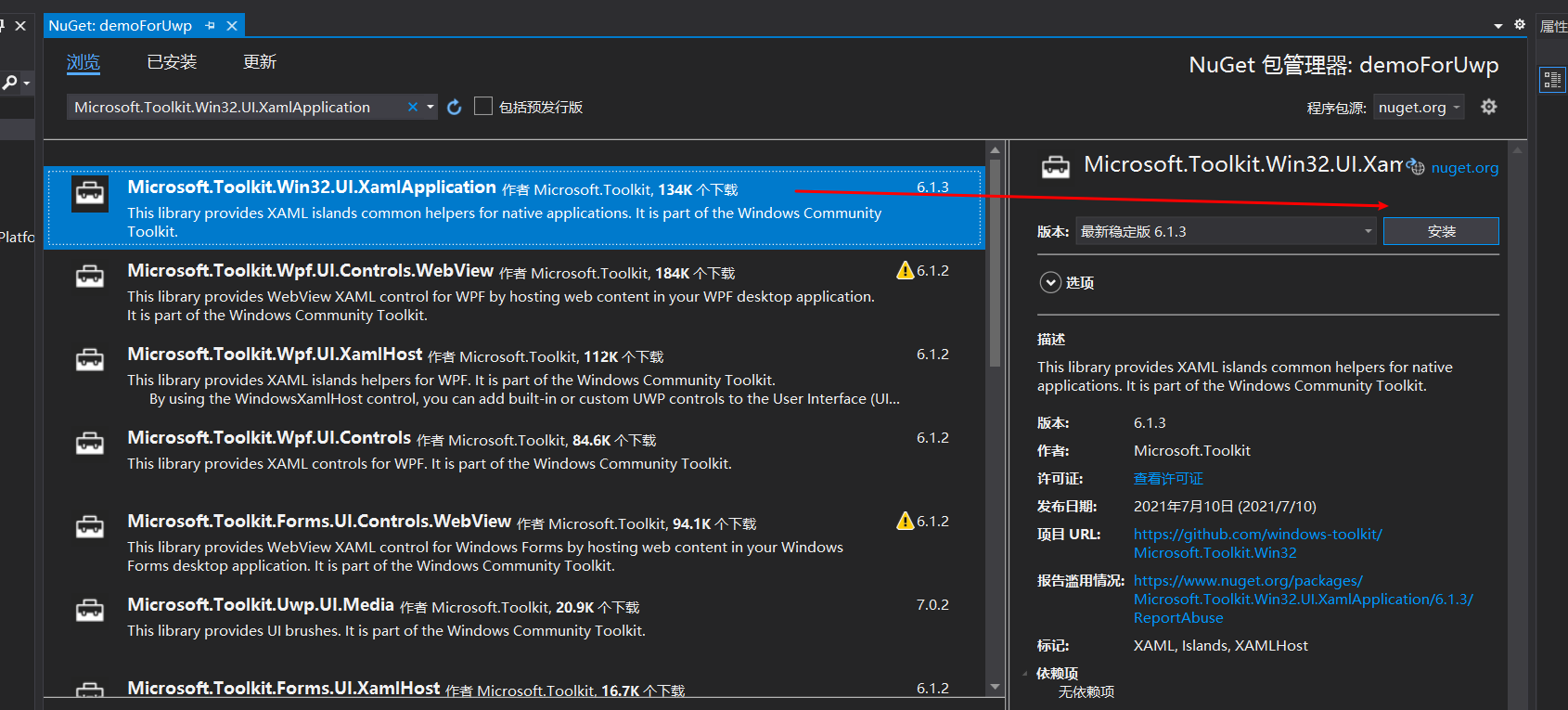Close the left docked panel
1568x710 pixels.
click(20, 26)
